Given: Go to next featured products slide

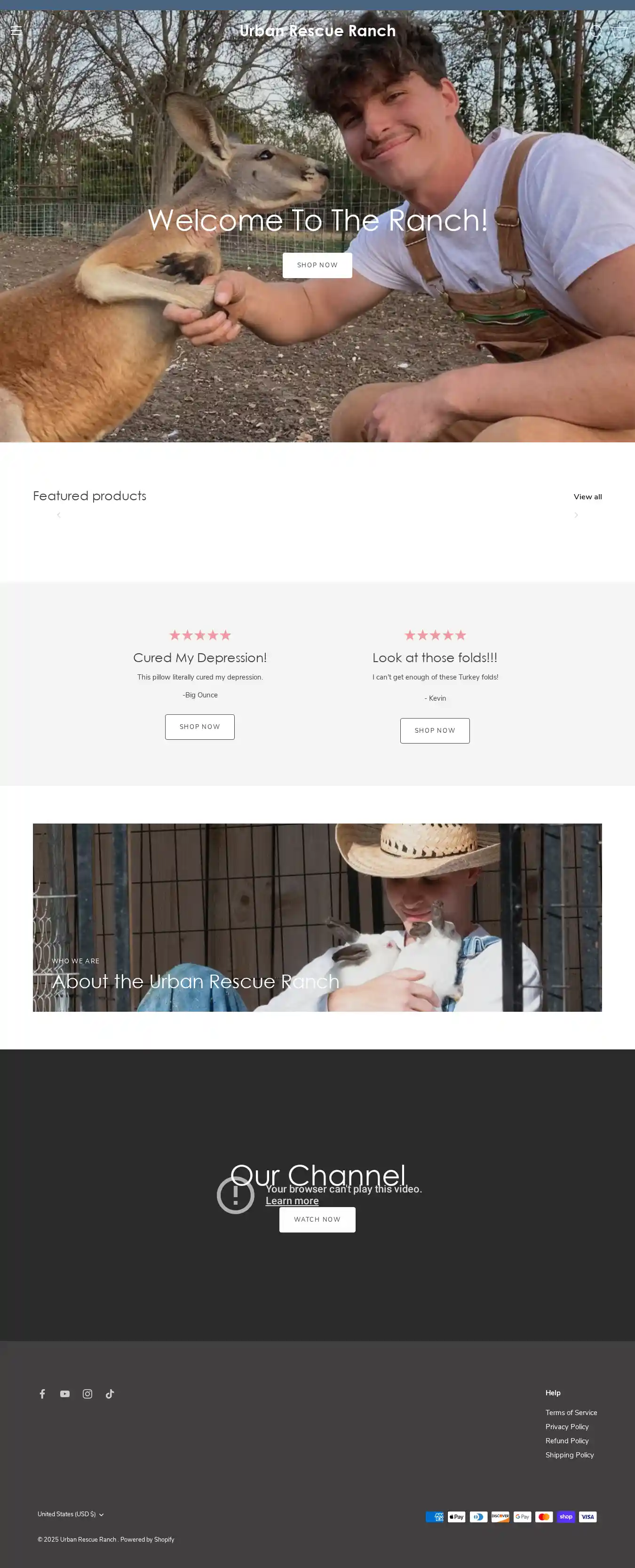Looking at the screenshot, I should tap(576, 515).
